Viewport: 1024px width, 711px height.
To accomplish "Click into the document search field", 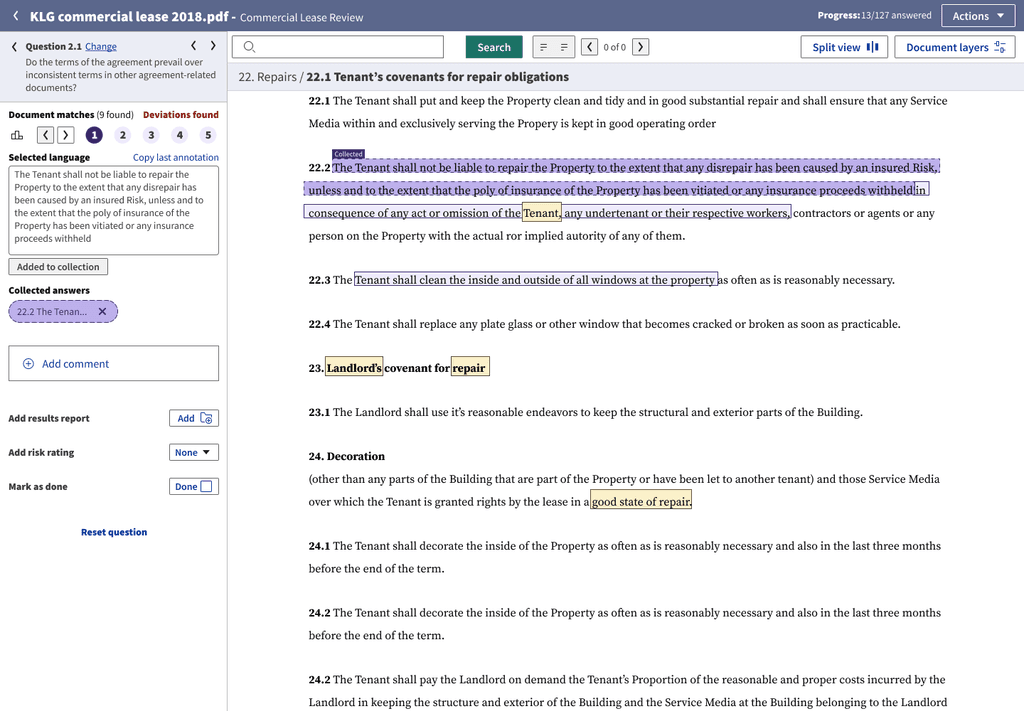I will [346, 47].
